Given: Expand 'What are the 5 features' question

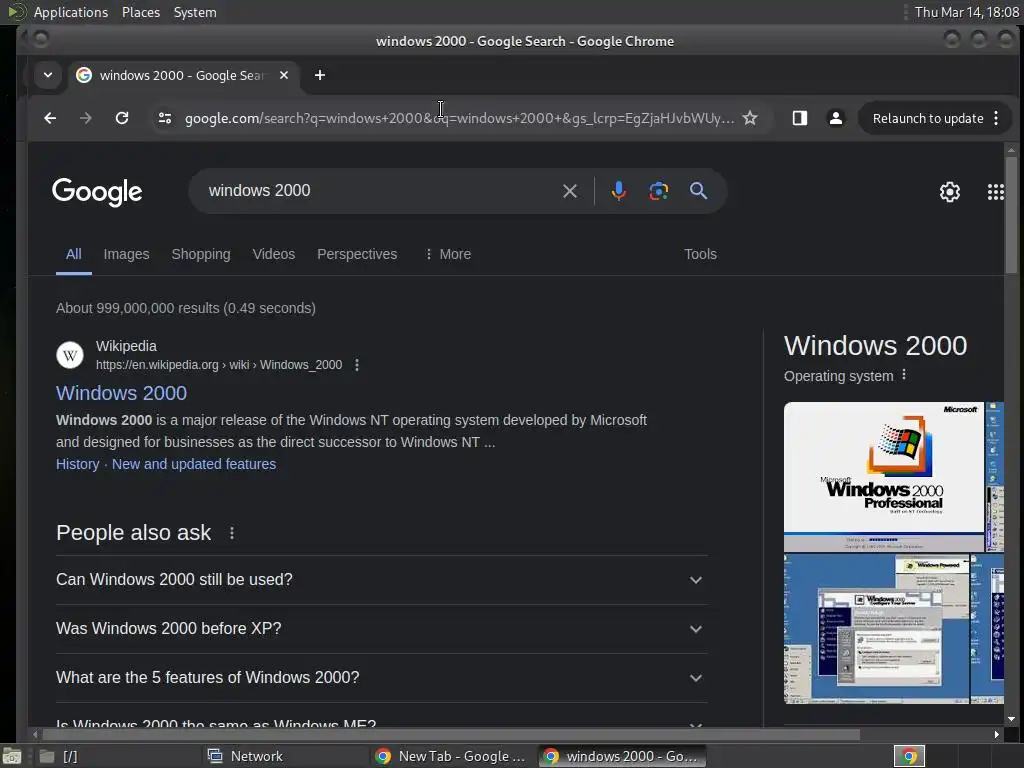Looking at the screenshot, I should [x=382, y=678].
